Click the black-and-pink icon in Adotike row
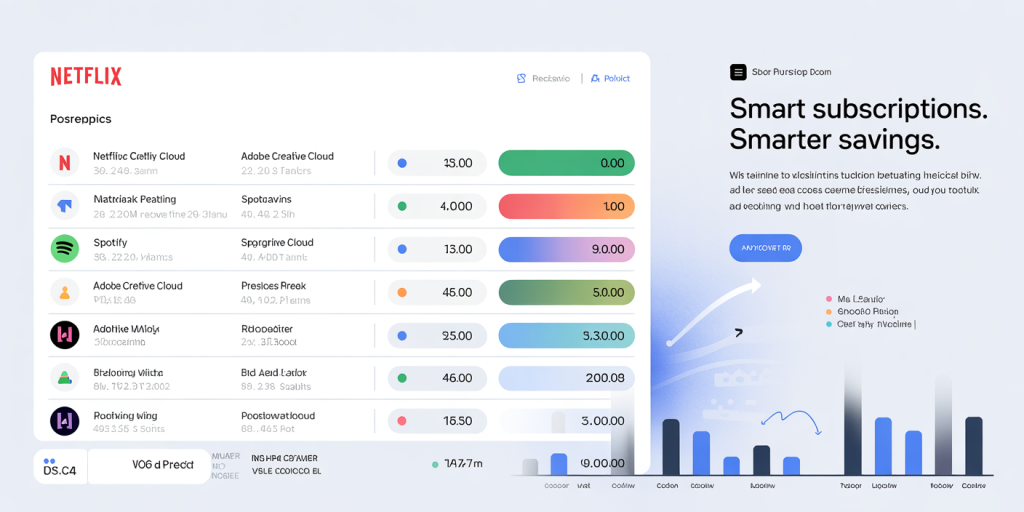 pos(65,336)
